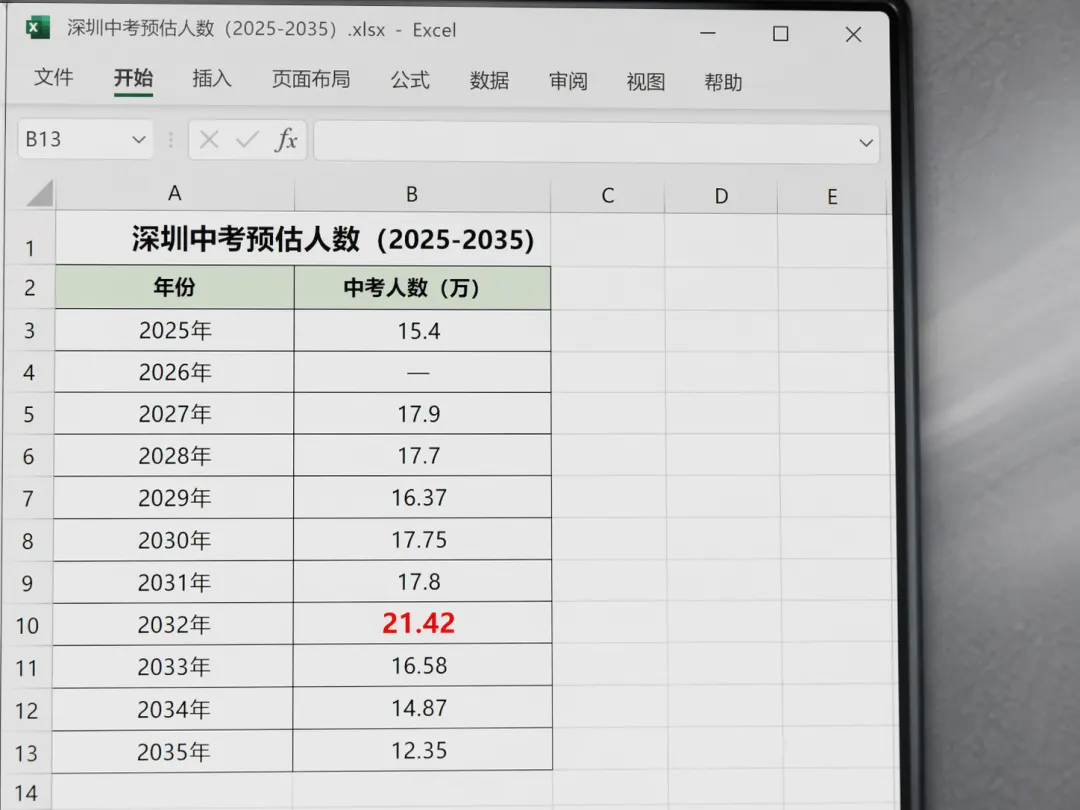Click the Excel app icon in title bar
The height and width of the screenshot is (810, 1080).
[37, 28]
